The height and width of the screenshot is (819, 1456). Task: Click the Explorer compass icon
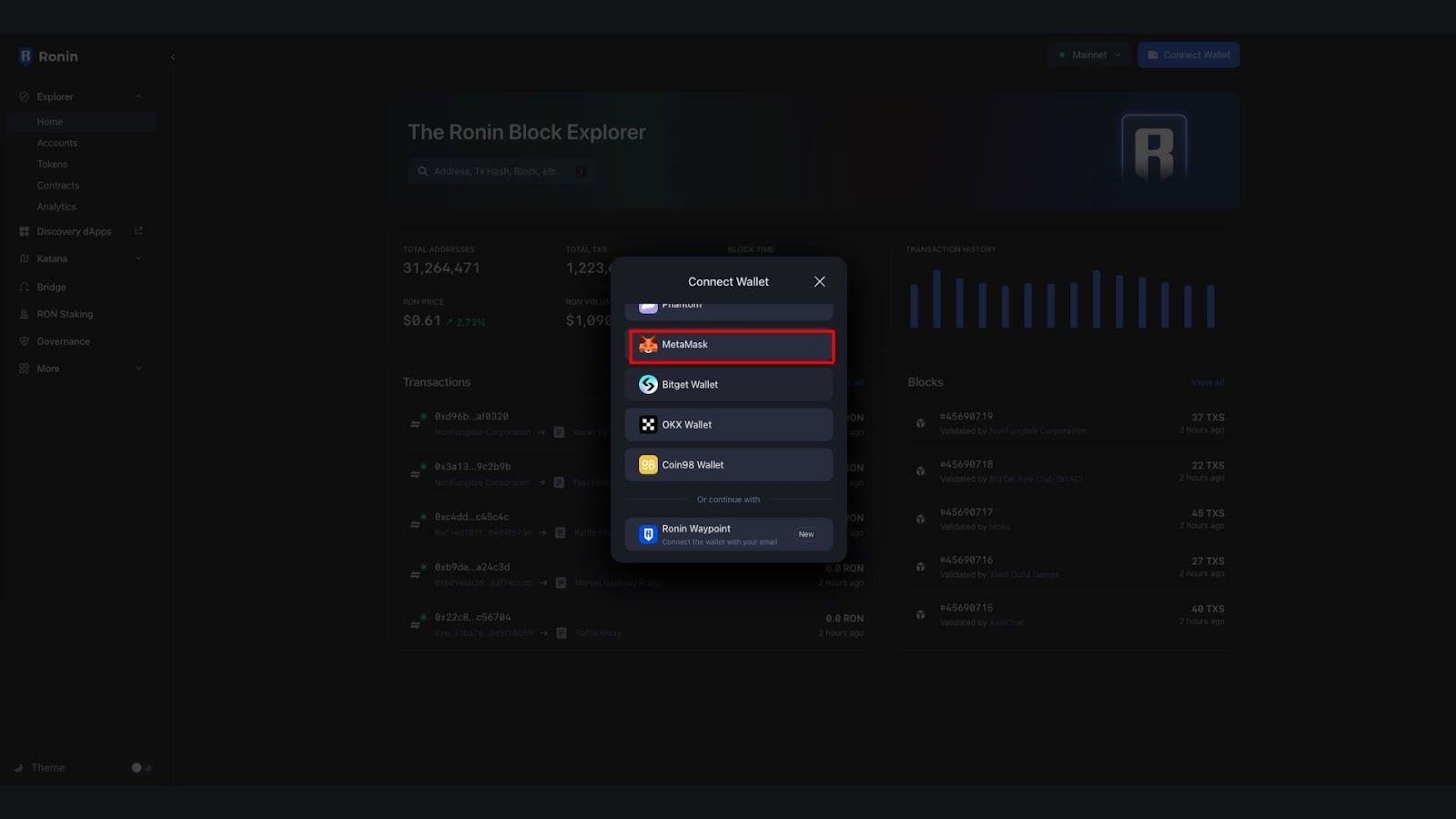tap(24, 96)
